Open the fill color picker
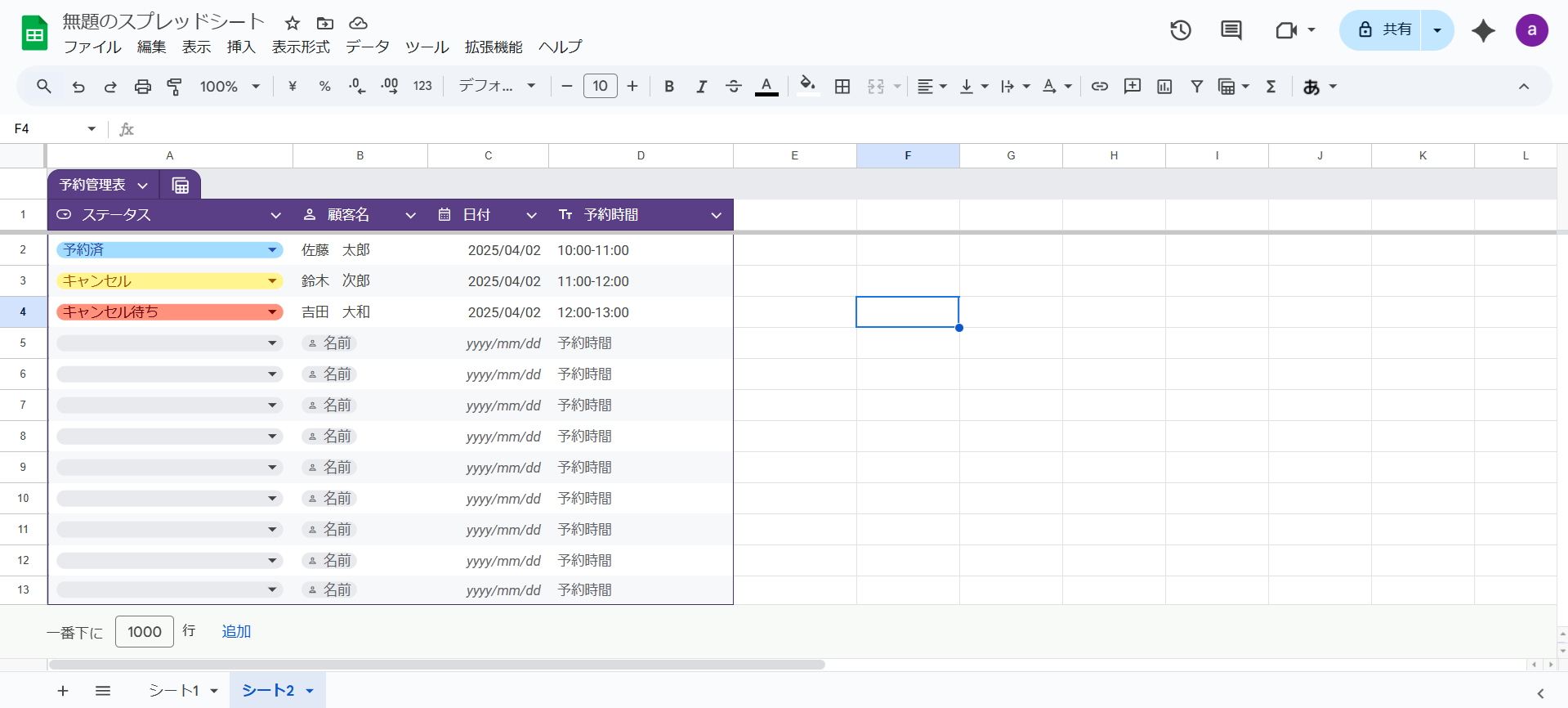Viewport: 1568px width, 708px height. [807, 87]
